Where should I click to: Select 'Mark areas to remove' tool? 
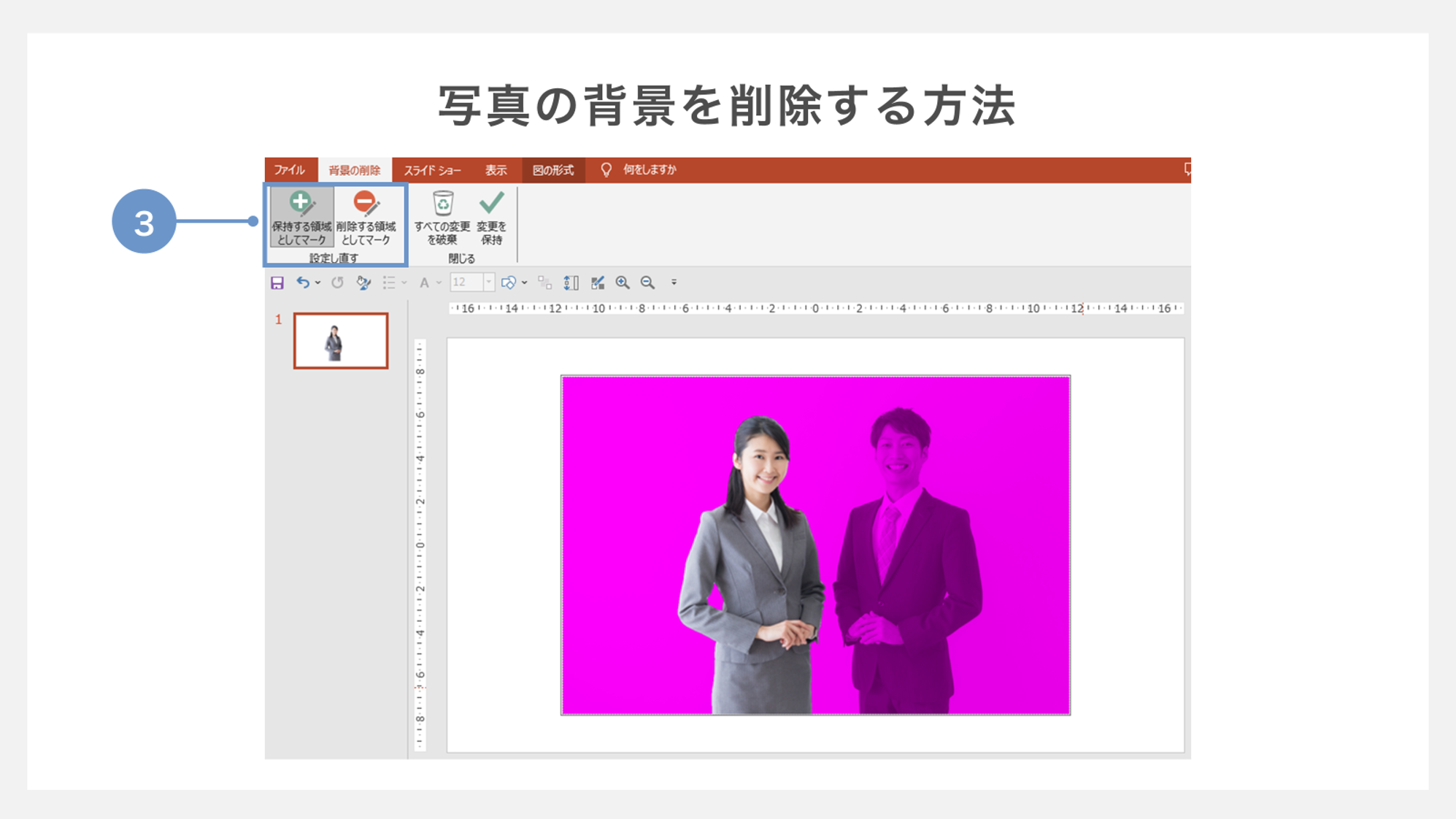tap(366, 217)
